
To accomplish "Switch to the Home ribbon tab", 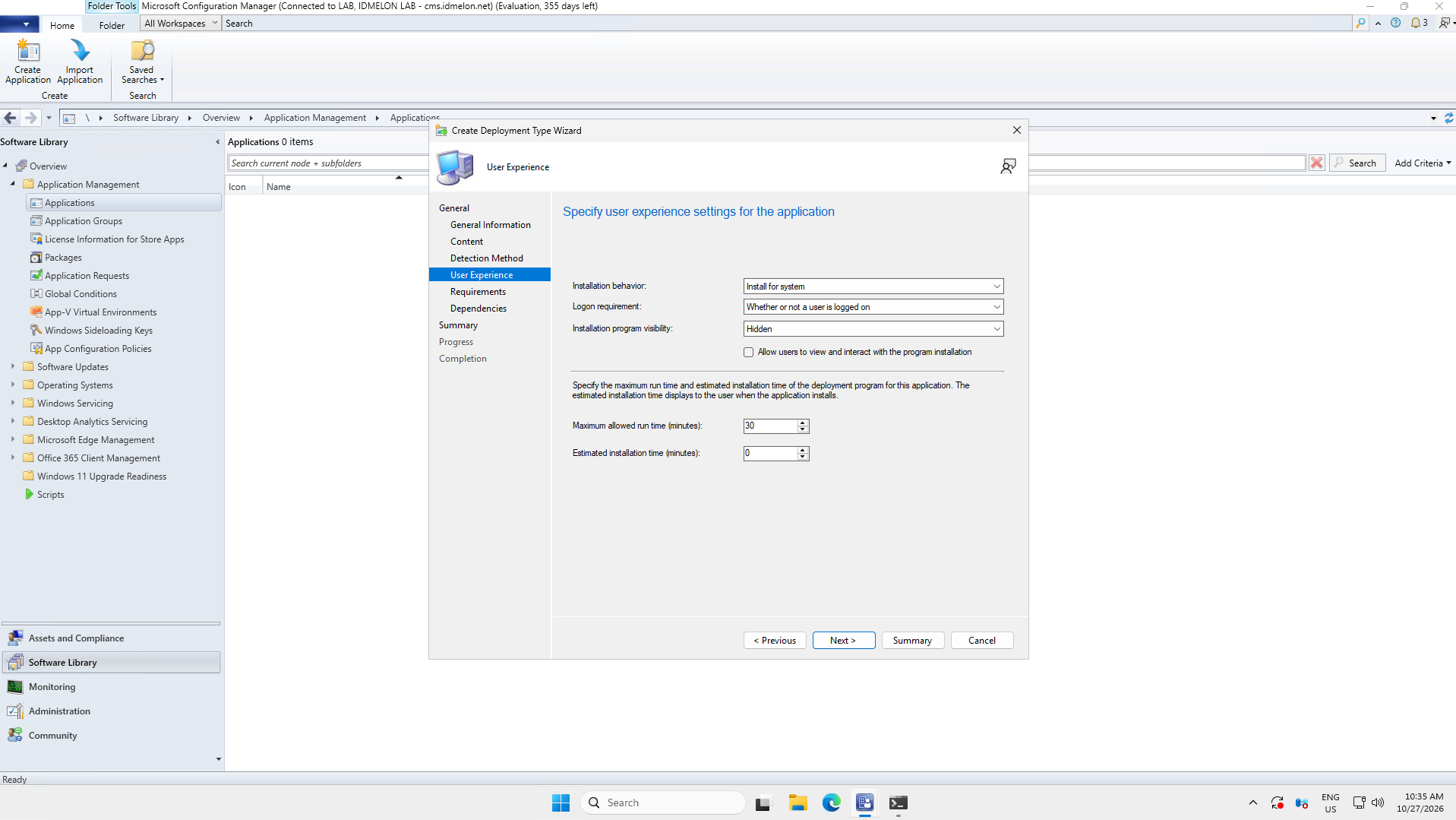I will point(62,25).
